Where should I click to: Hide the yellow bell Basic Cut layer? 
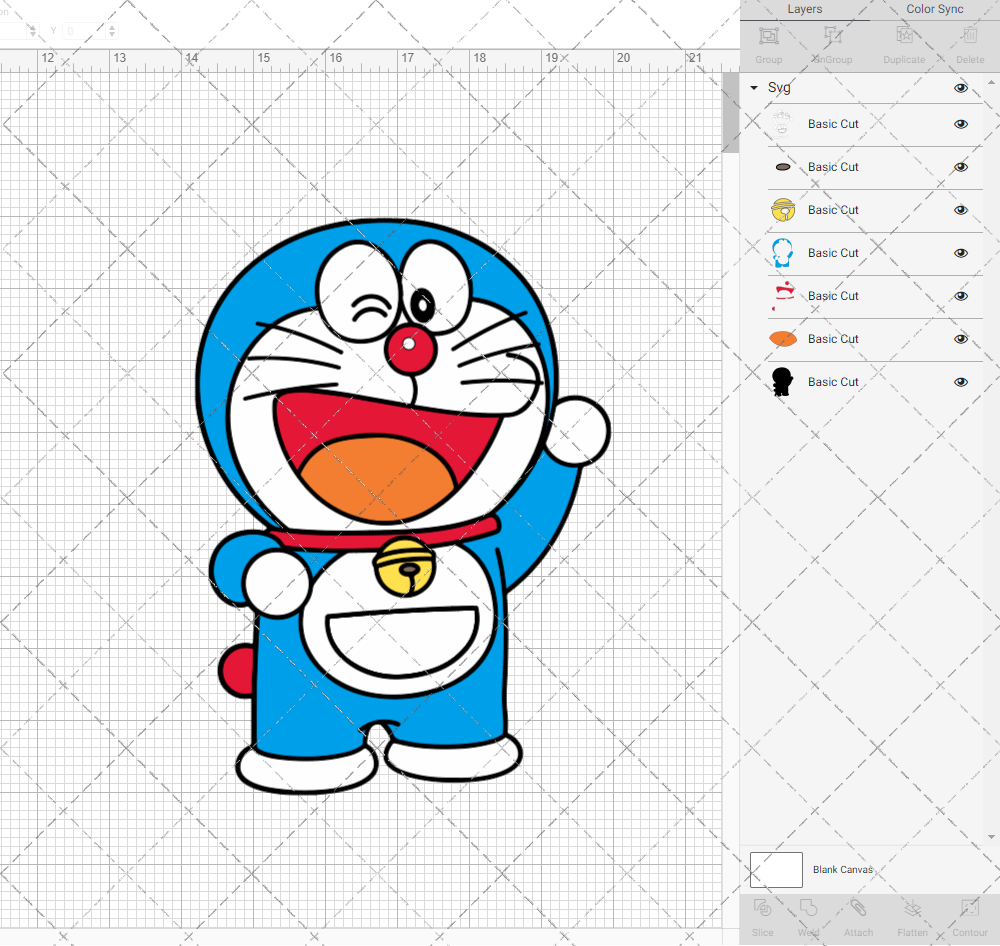(x=961, y=210)
